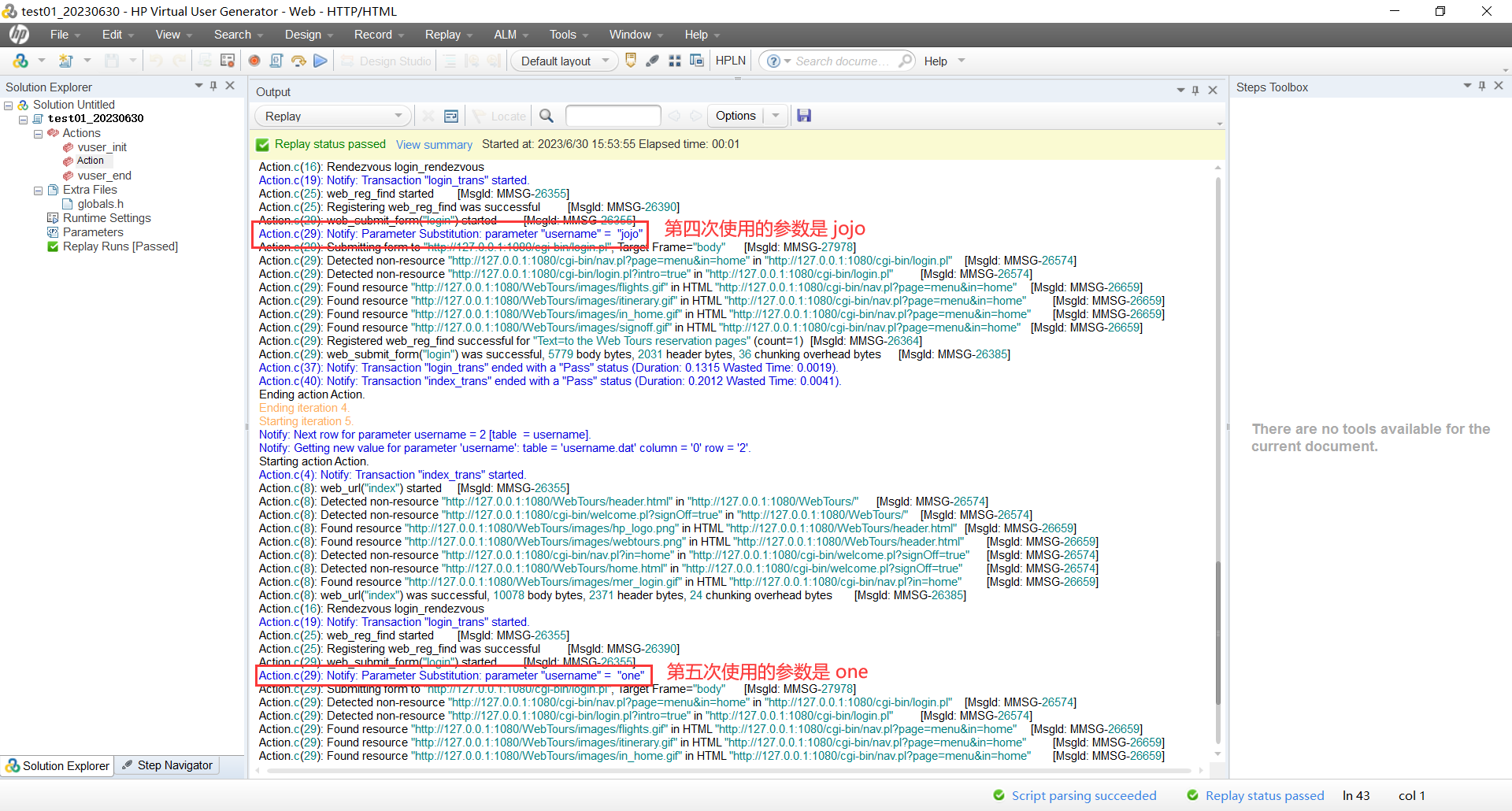Screen dimensions: 1512x811
Task: Pin the Solution Explorer panel
Action: pos(213,86)
